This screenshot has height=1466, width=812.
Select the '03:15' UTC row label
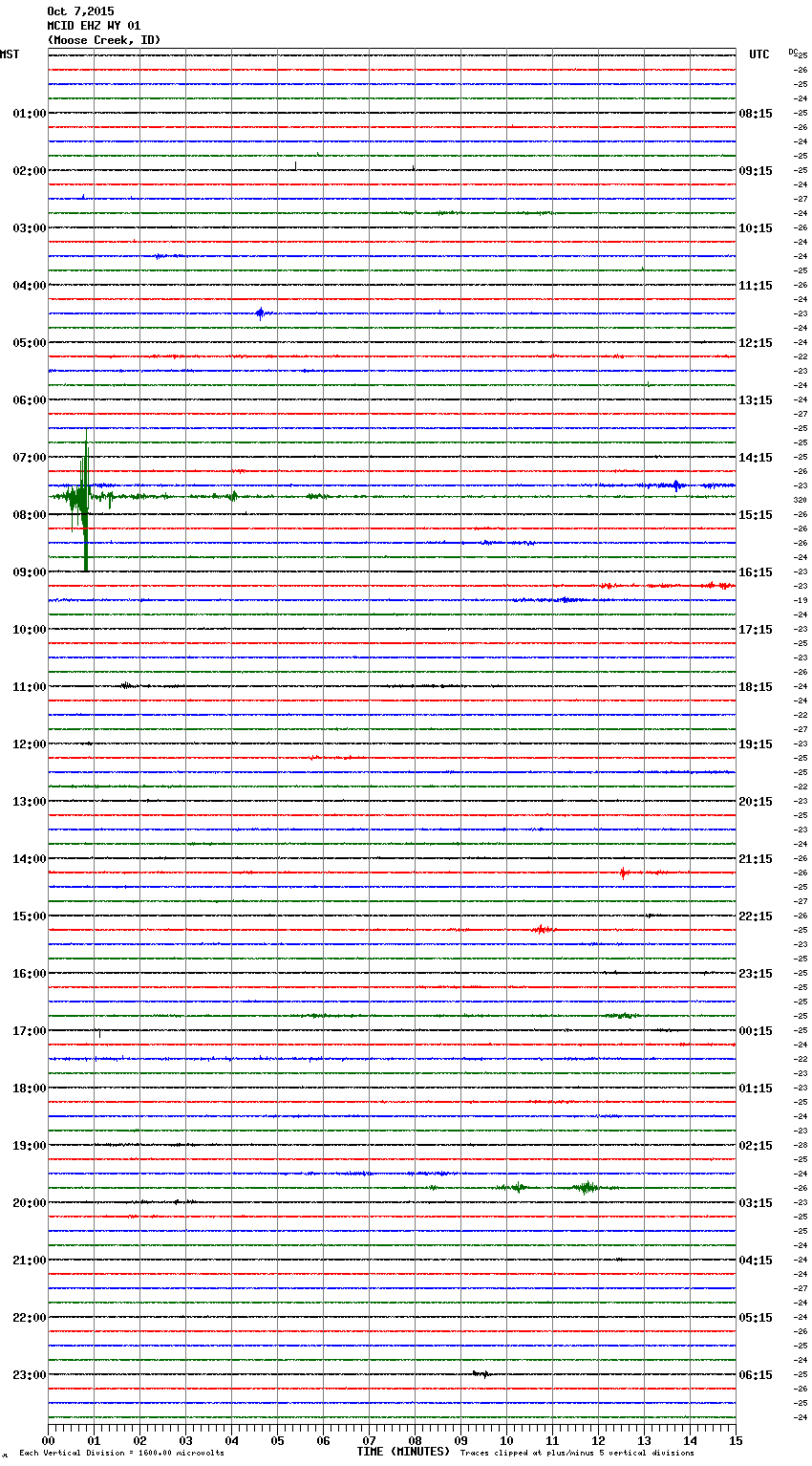click(x=756, y=1202)
